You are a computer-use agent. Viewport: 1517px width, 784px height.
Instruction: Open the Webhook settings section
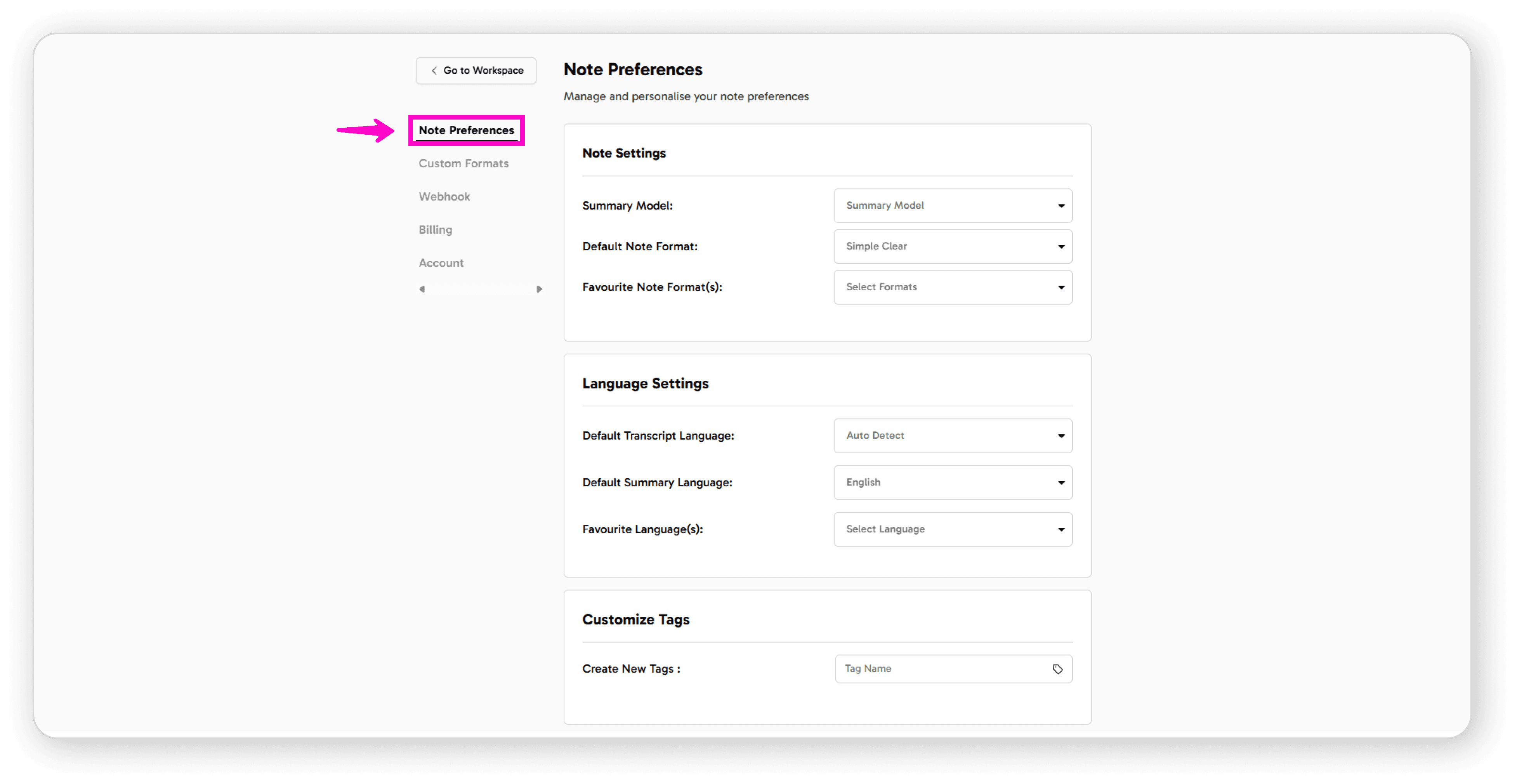point(444,196)
